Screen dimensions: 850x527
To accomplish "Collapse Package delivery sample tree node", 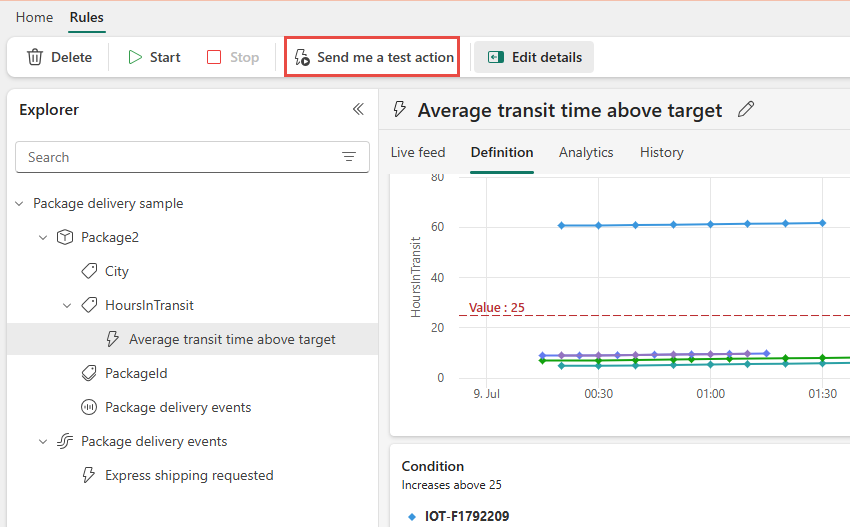I will click(19, 203).
